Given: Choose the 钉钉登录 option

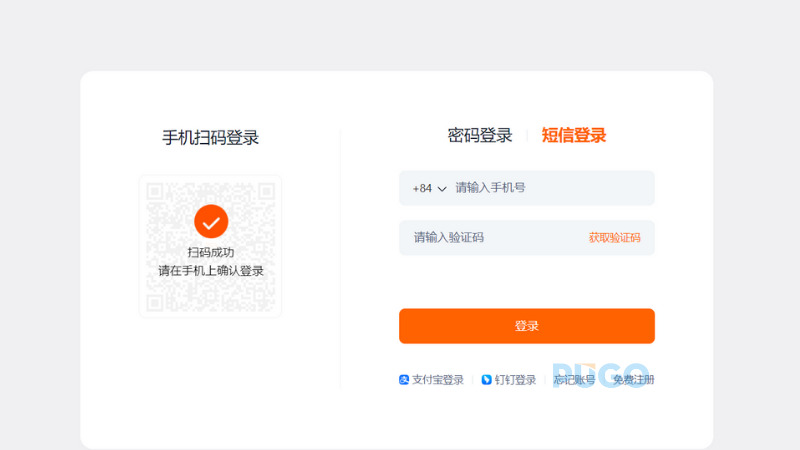Looking at the screenshot, I should [516, 380].
